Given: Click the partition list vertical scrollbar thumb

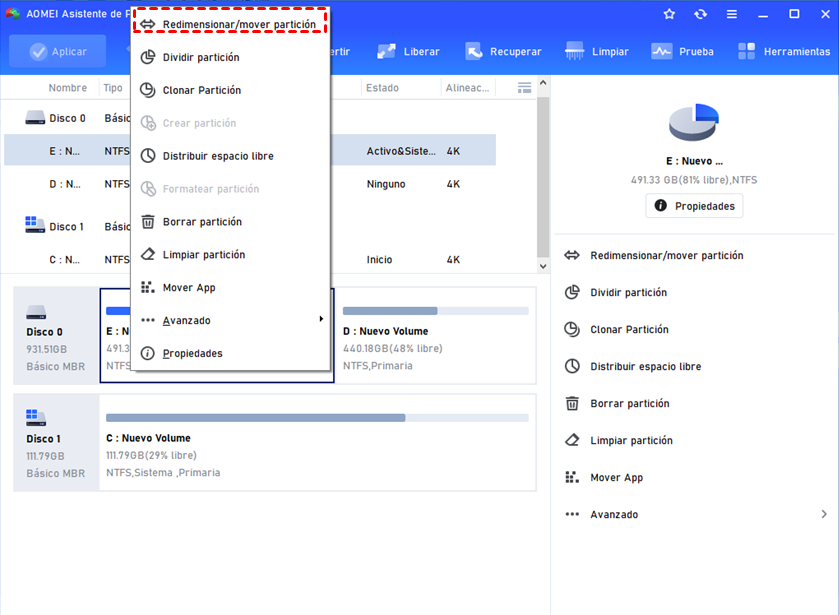Looking at the screenshot, I should (x=543, y=177).
